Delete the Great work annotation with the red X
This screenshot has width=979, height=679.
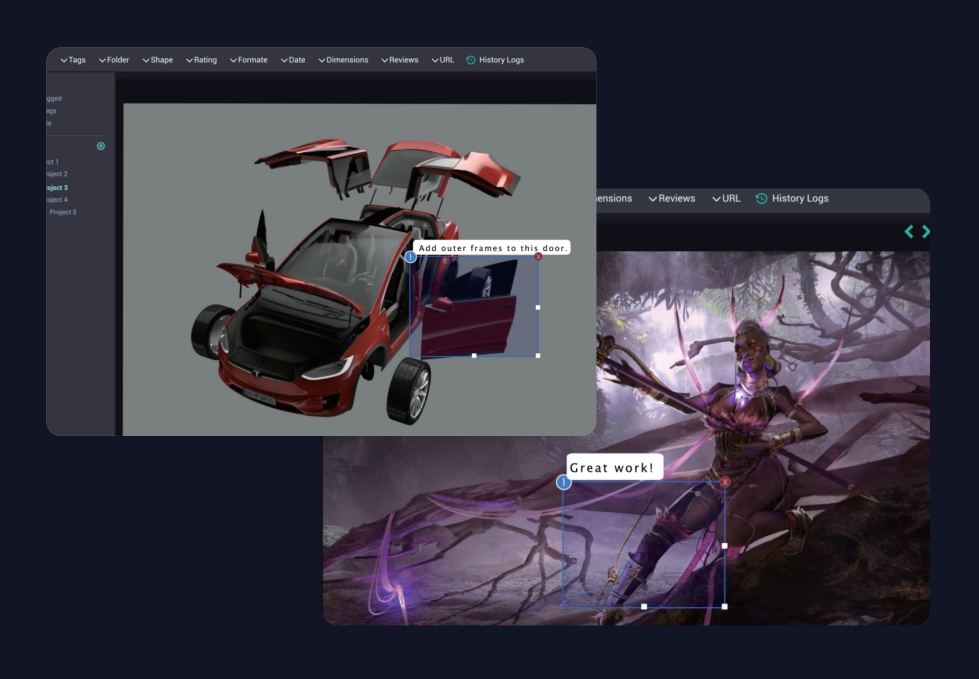725,482
